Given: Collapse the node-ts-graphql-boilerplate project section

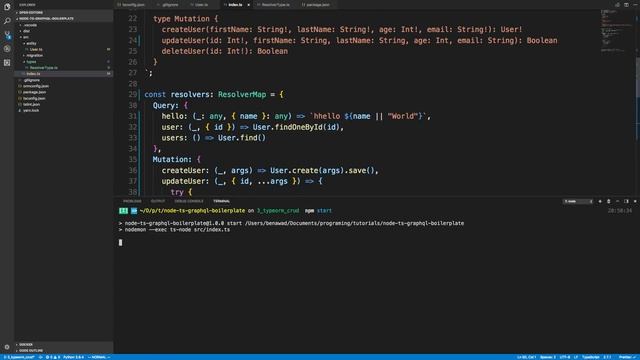Looking at the screenshot, I should click(64, 19).
